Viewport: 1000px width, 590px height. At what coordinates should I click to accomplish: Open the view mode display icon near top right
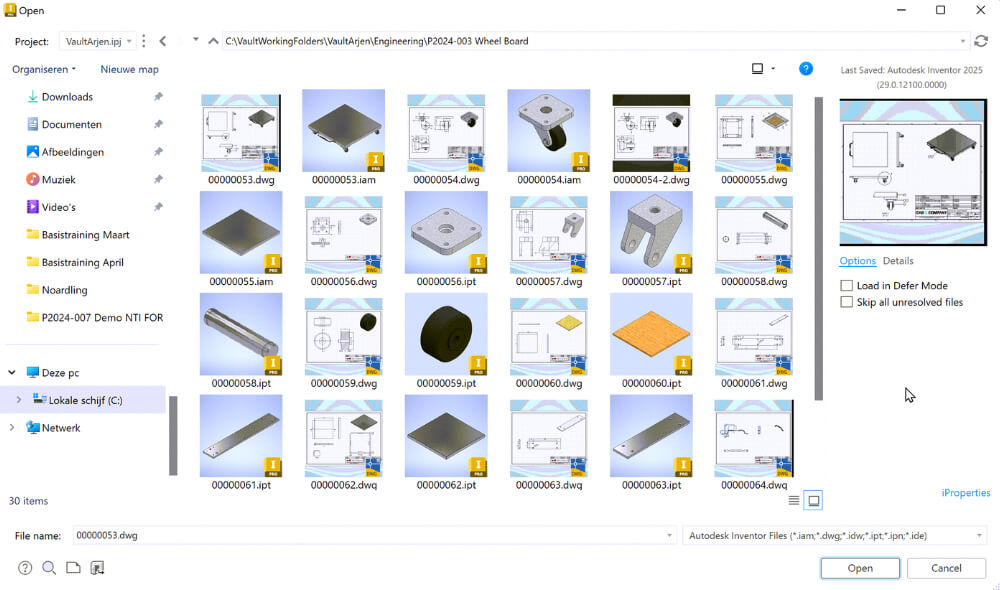[x=758, y=68]
